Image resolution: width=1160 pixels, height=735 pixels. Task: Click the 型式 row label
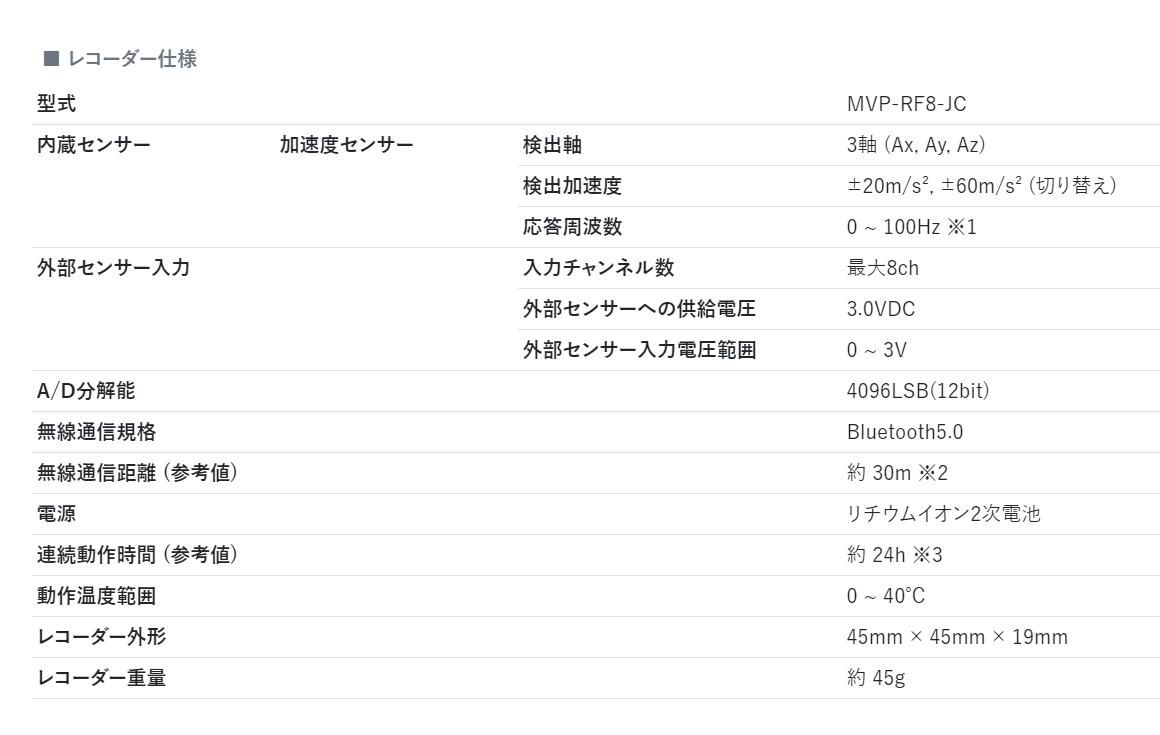56,104
